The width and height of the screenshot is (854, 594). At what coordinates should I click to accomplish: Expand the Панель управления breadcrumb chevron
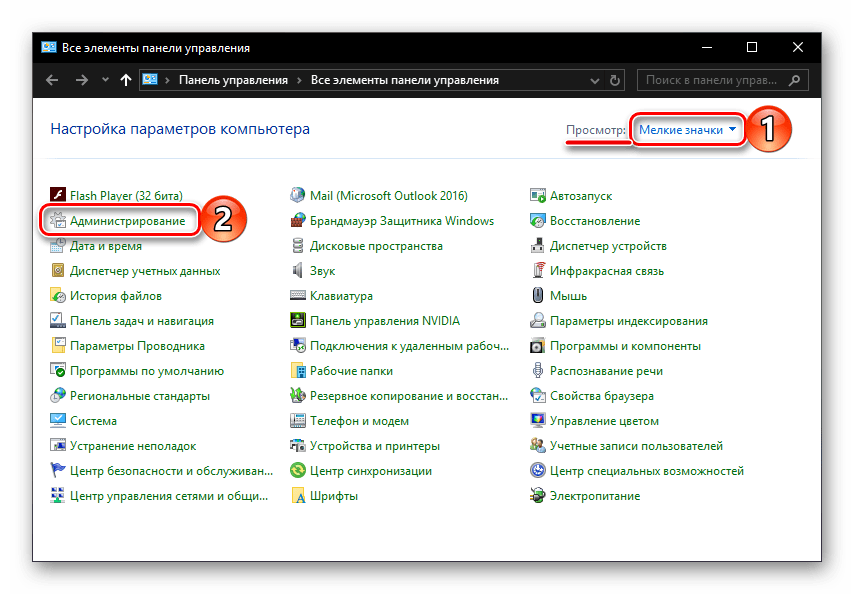298,80
